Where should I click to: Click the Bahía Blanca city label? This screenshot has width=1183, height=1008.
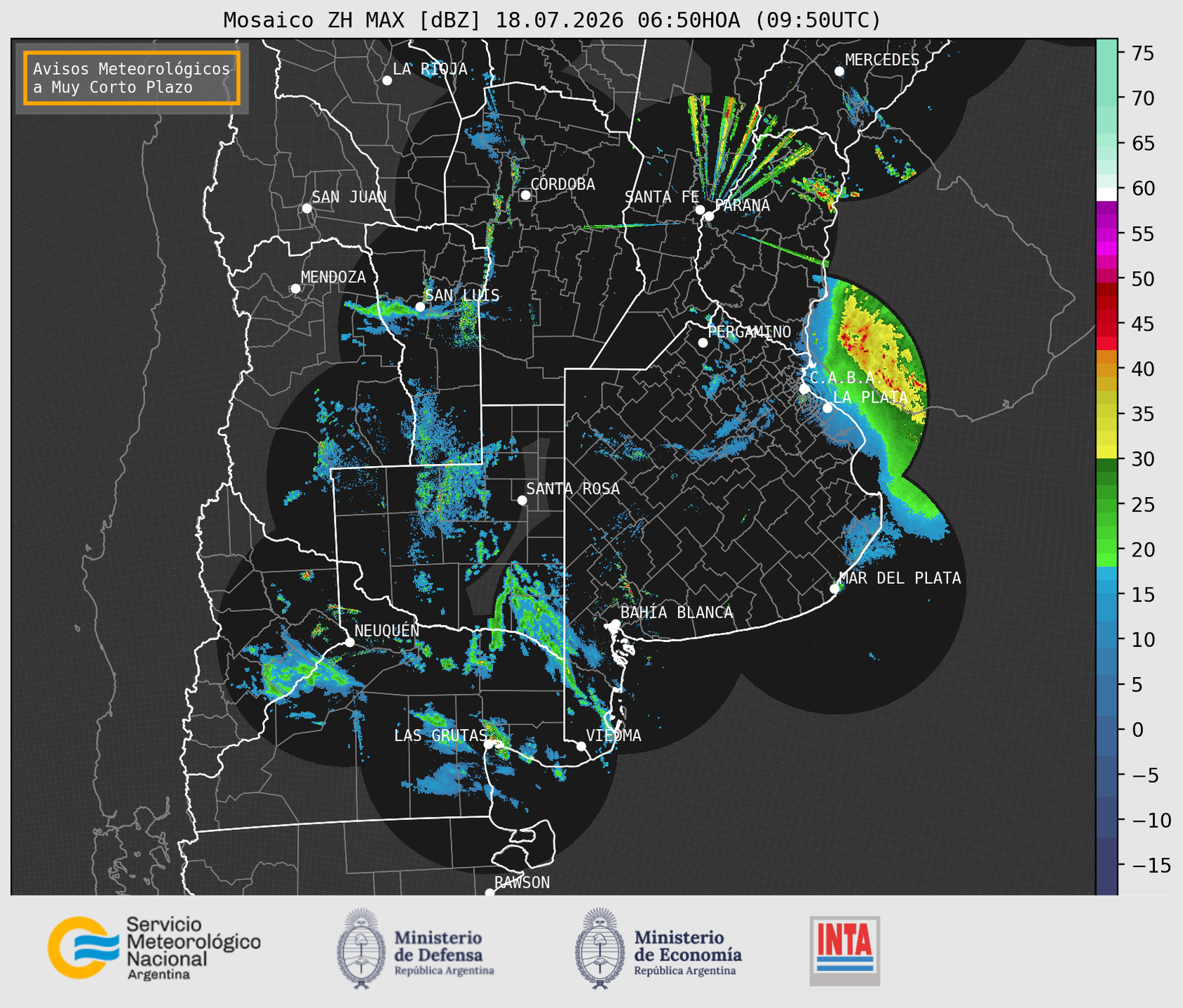(x=677, y=613)
